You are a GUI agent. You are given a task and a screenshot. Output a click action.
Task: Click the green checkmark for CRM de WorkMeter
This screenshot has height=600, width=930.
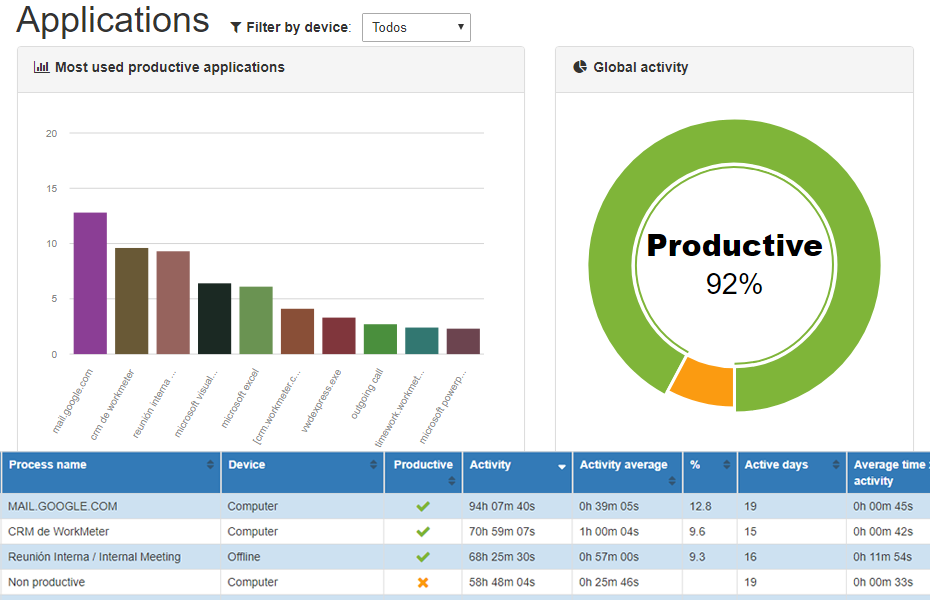click(423, 532)
